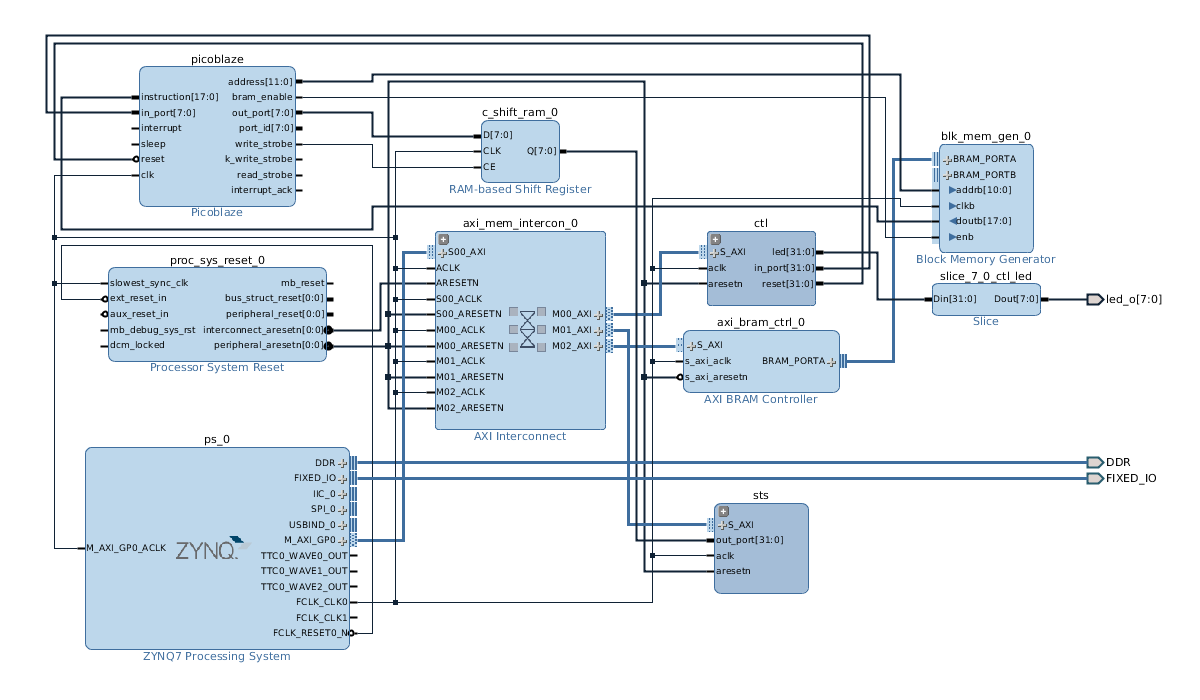
Task: Click the AXI BRAM Controller label
Action: point(761,399)
